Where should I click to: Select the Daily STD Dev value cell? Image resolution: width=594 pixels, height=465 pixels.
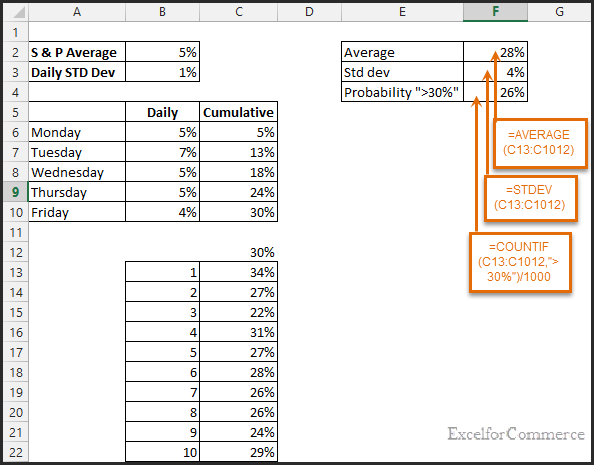162,72
